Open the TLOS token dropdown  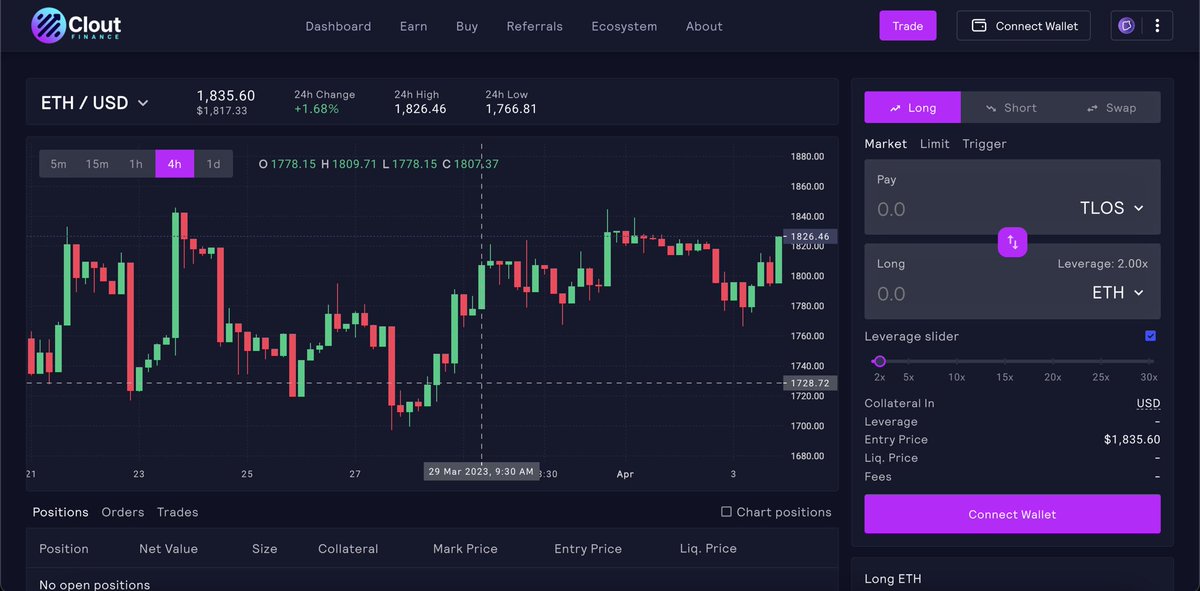coord(1110,208)
